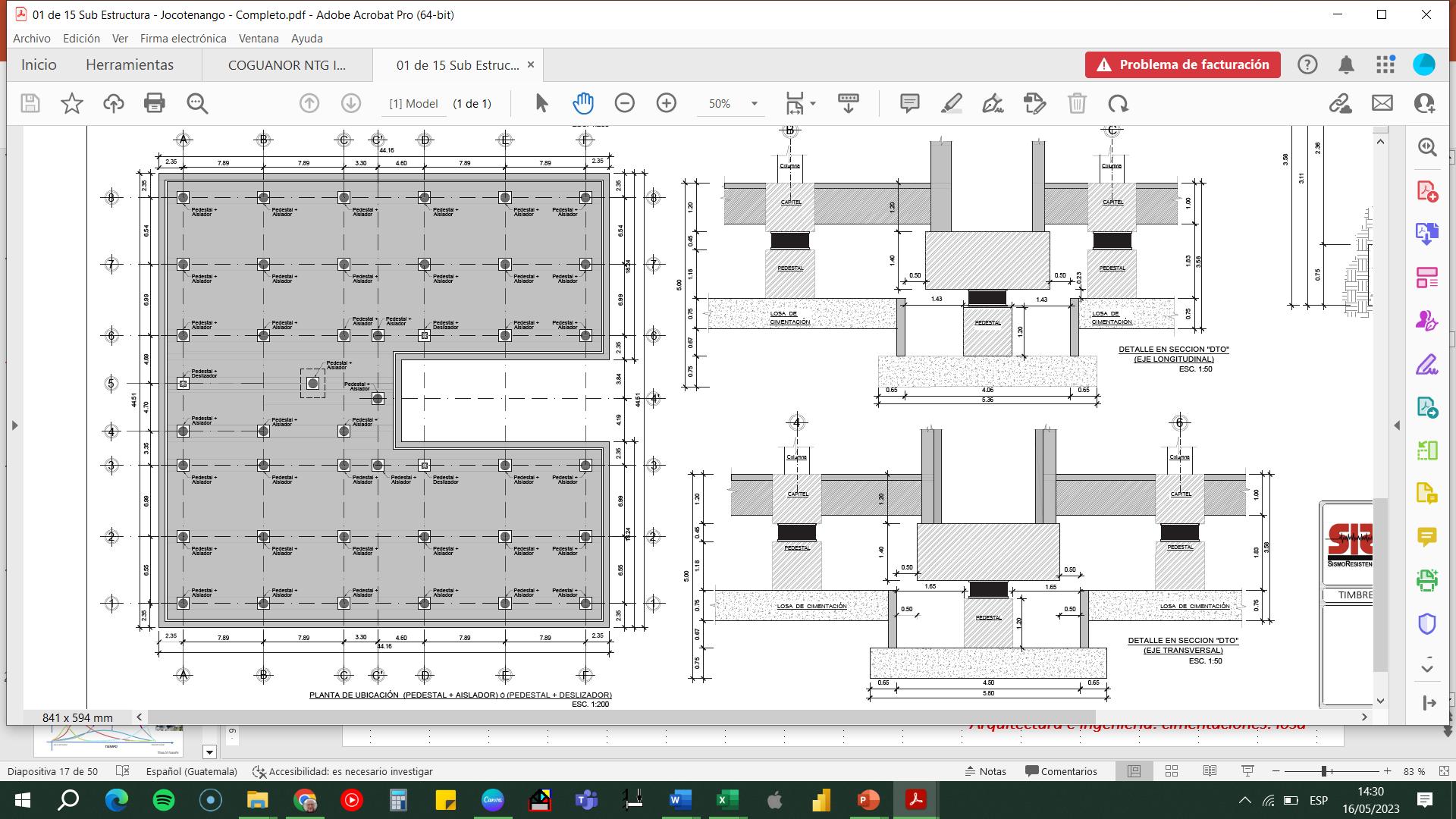Expand fit page options dropdown arrow
The width and height of the screenshot is (1456, 819).
pos(813,103)
